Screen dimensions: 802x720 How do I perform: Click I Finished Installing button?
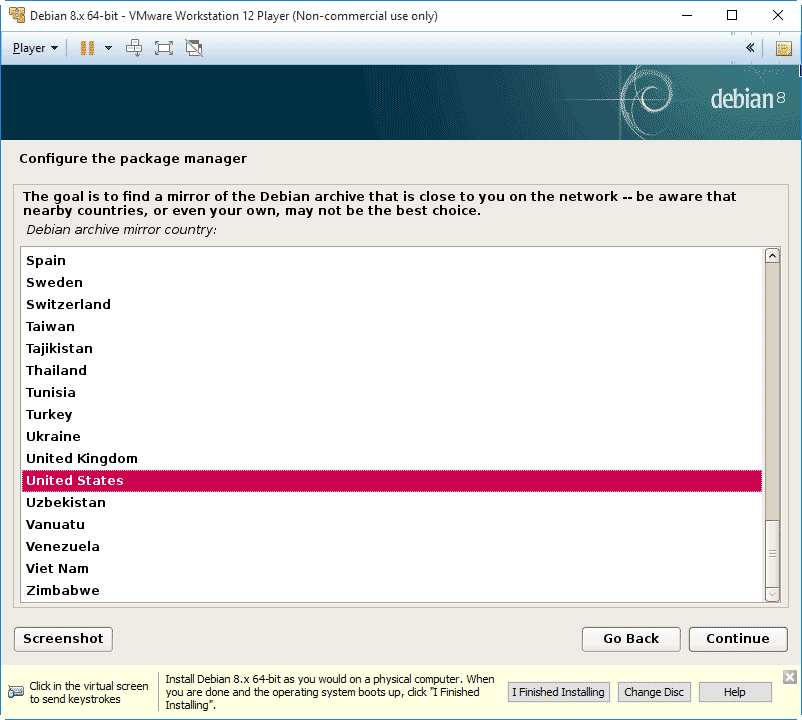[x=558, y=692]
